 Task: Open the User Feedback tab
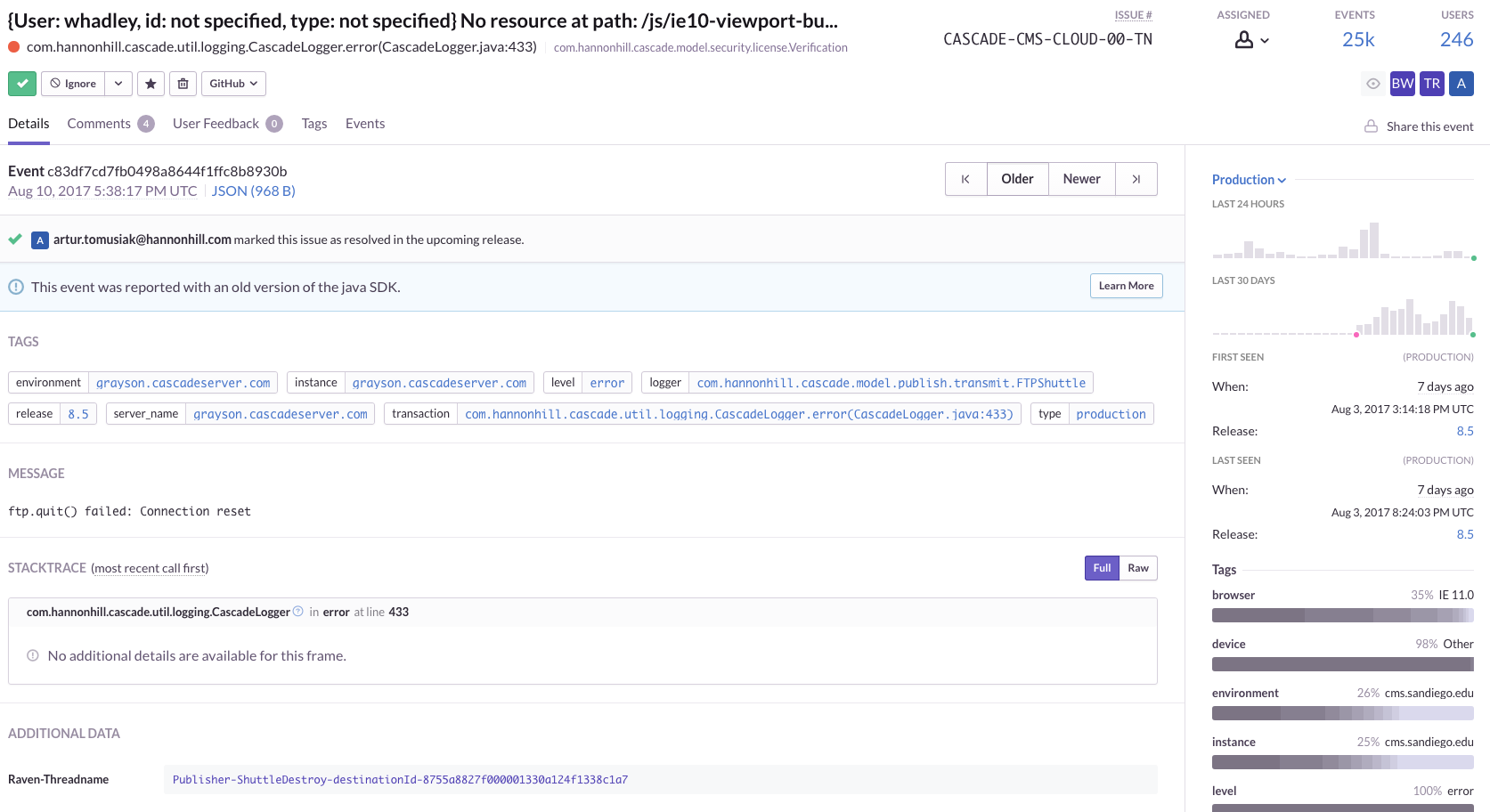pos(227,124)
